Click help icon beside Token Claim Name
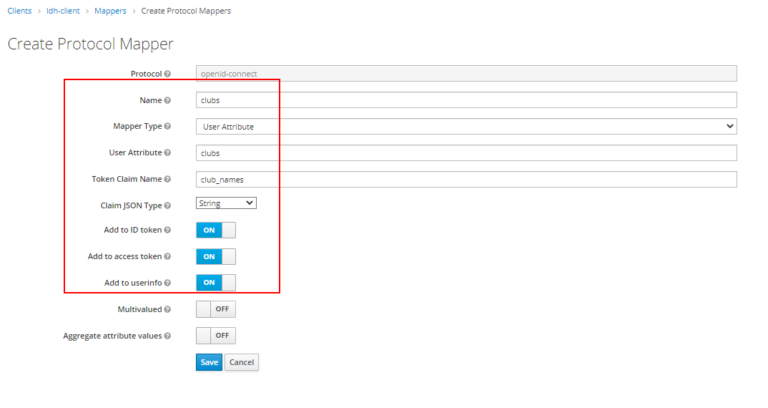 click(167, 179)
